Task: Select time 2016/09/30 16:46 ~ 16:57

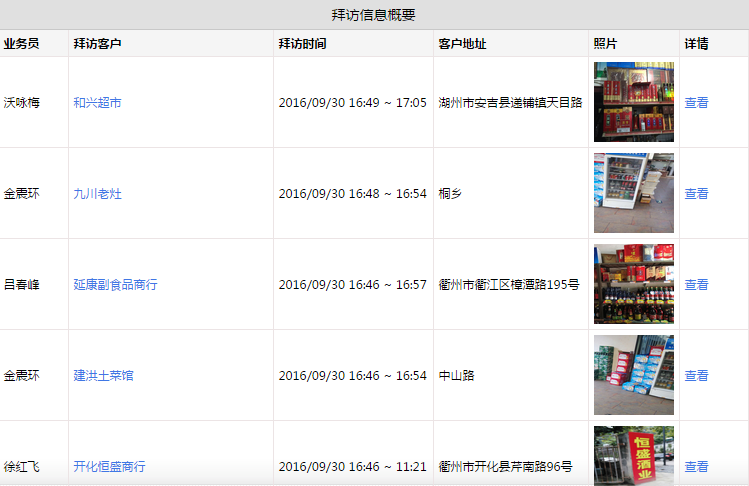Action: pos(353,285)
